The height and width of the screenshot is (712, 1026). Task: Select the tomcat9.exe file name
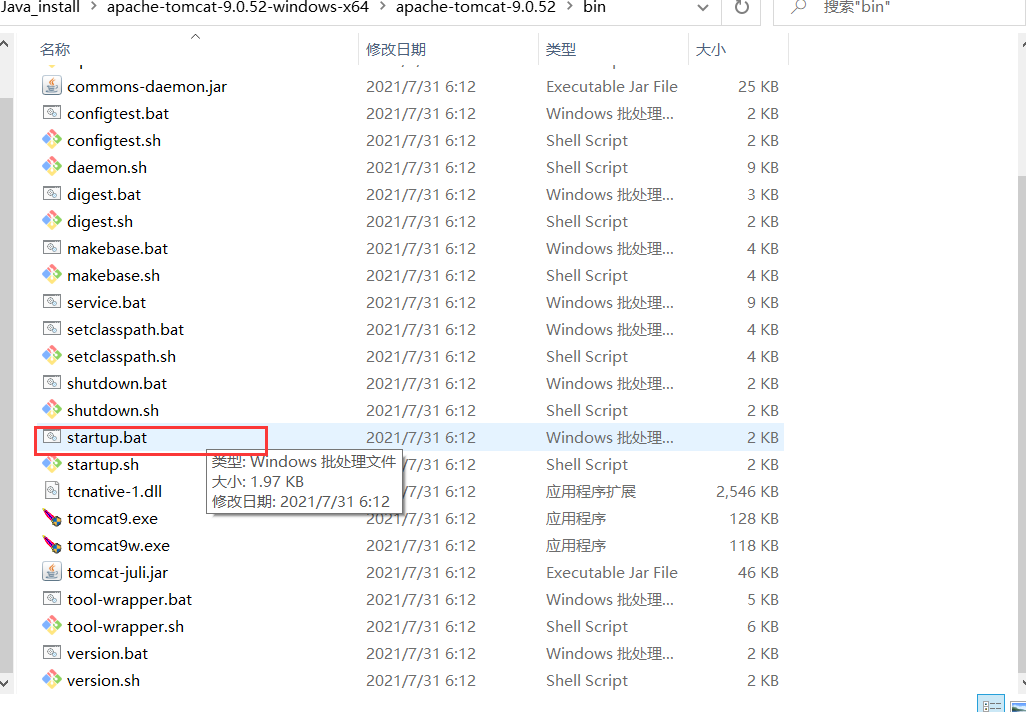[113, 518]
